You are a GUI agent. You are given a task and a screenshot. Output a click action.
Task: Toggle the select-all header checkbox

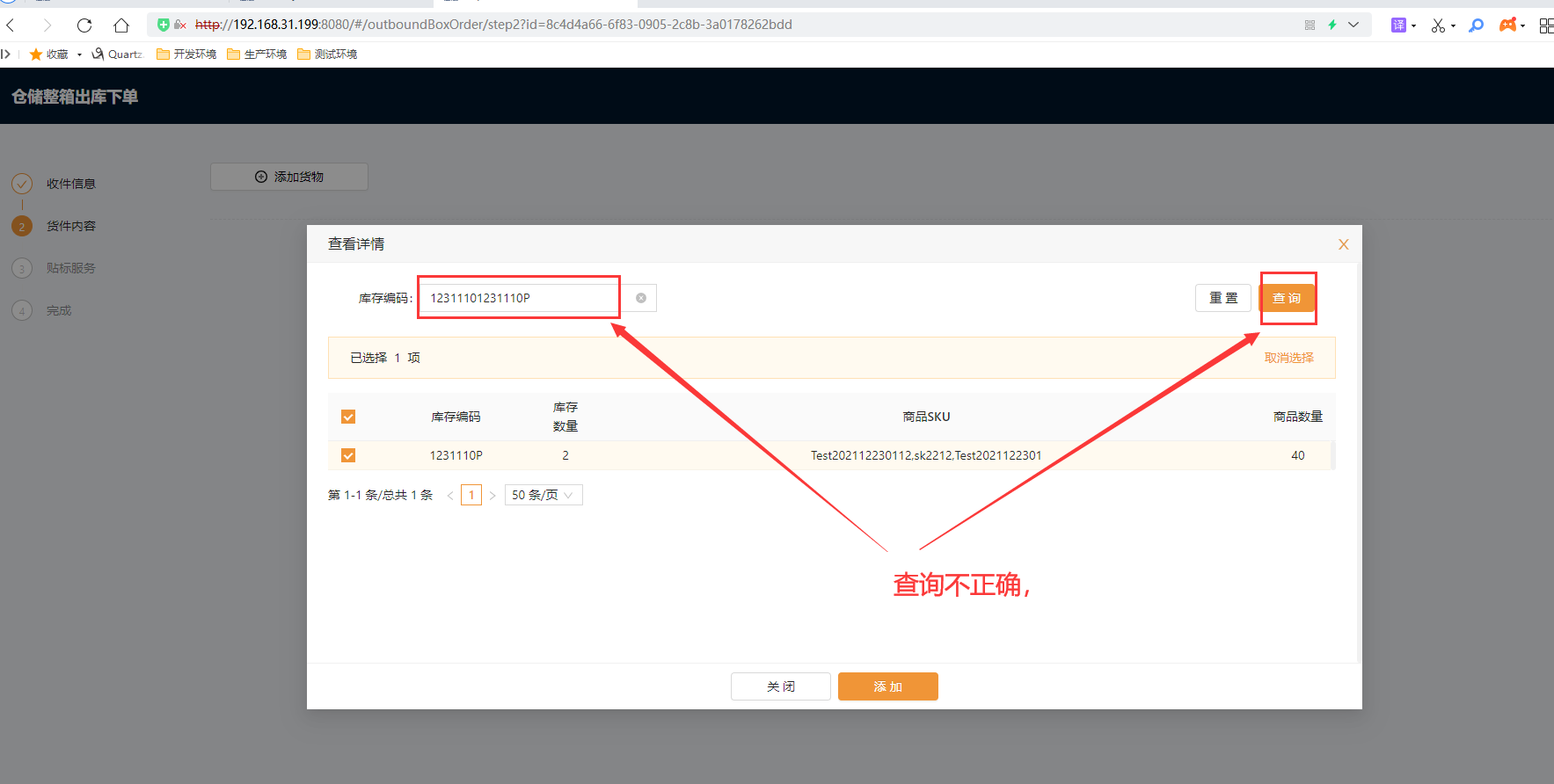pos(348,417)
